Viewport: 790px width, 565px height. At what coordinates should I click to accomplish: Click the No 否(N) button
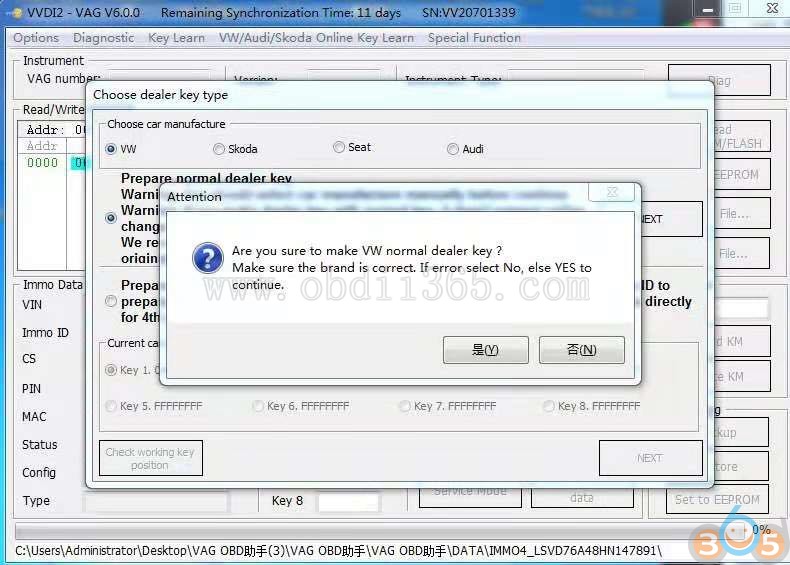pos(581,349)
